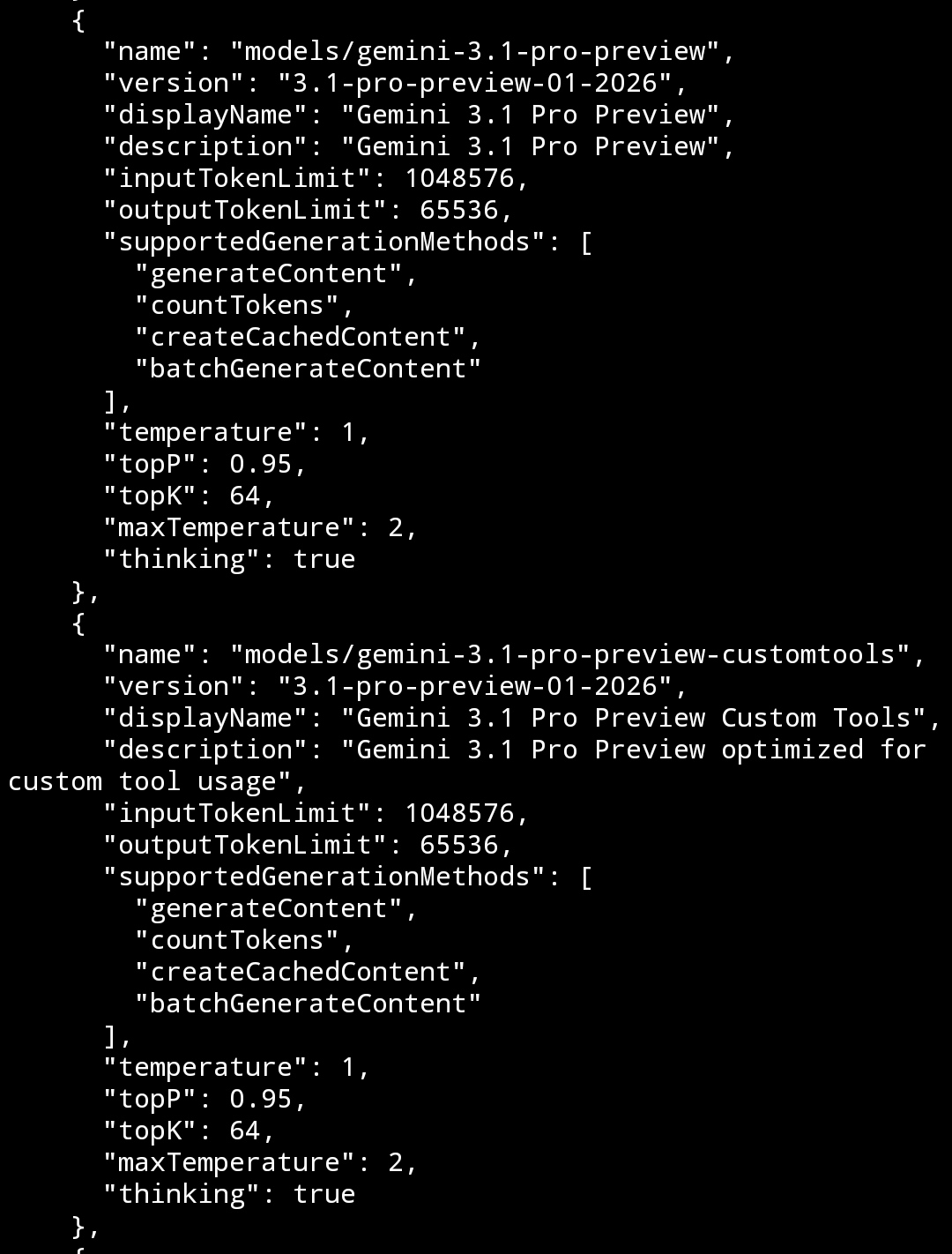Click the first displayName value Gemini 3.1 Pro Preview
Image resolution: width=952 pixels, height=1254 pixels.
[532, 115]
